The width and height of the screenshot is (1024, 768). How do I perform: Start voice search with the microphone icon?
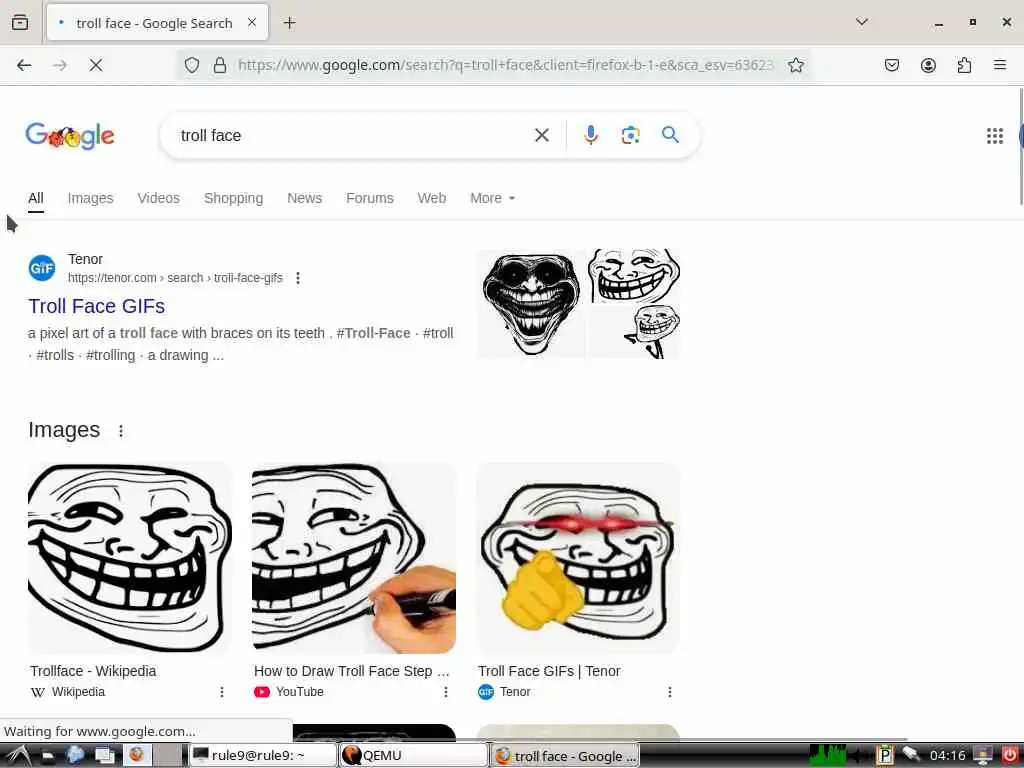(590, 135)
